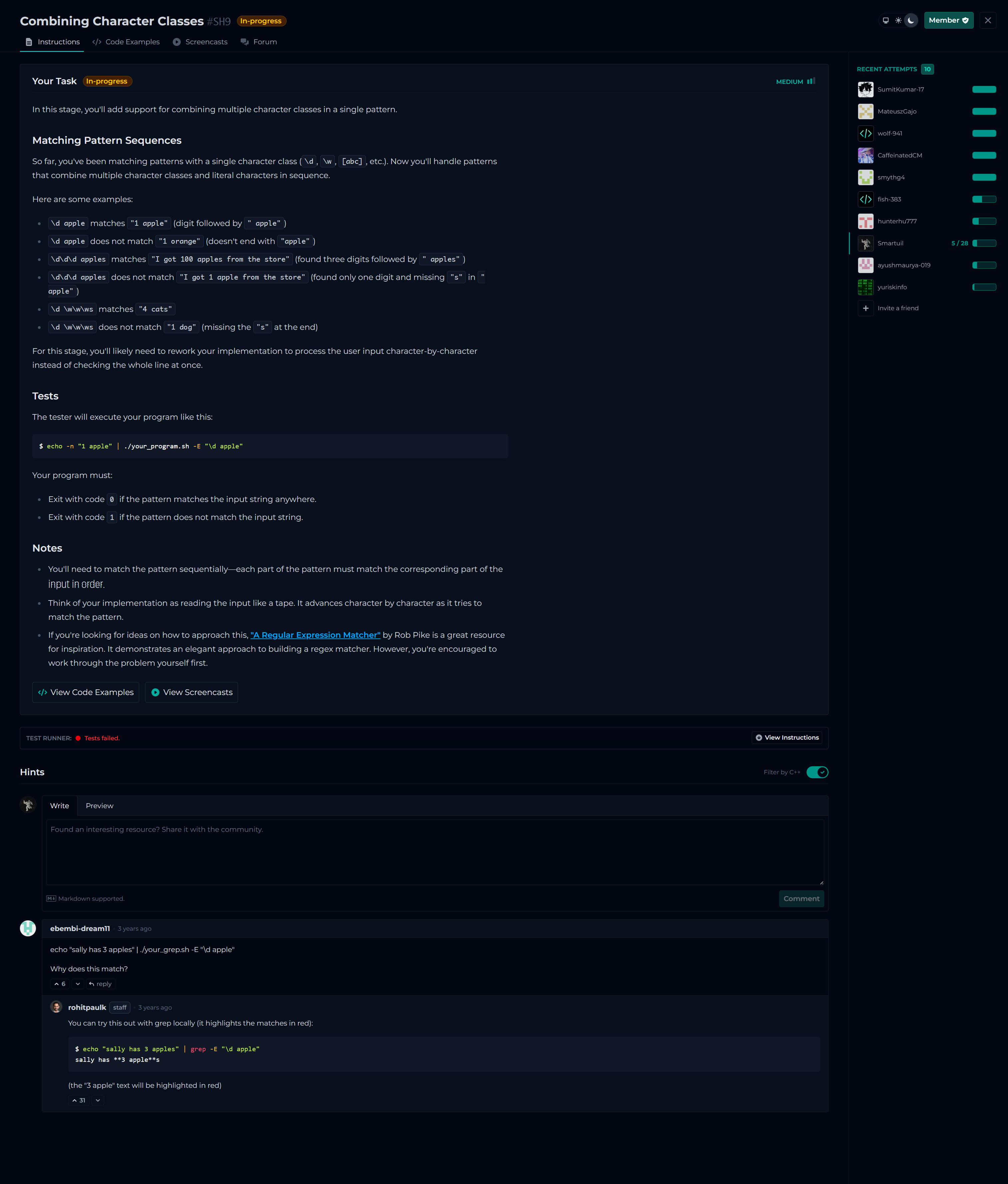Open the Forum tab
The image size is (1008, 1184).
[259, 42]
